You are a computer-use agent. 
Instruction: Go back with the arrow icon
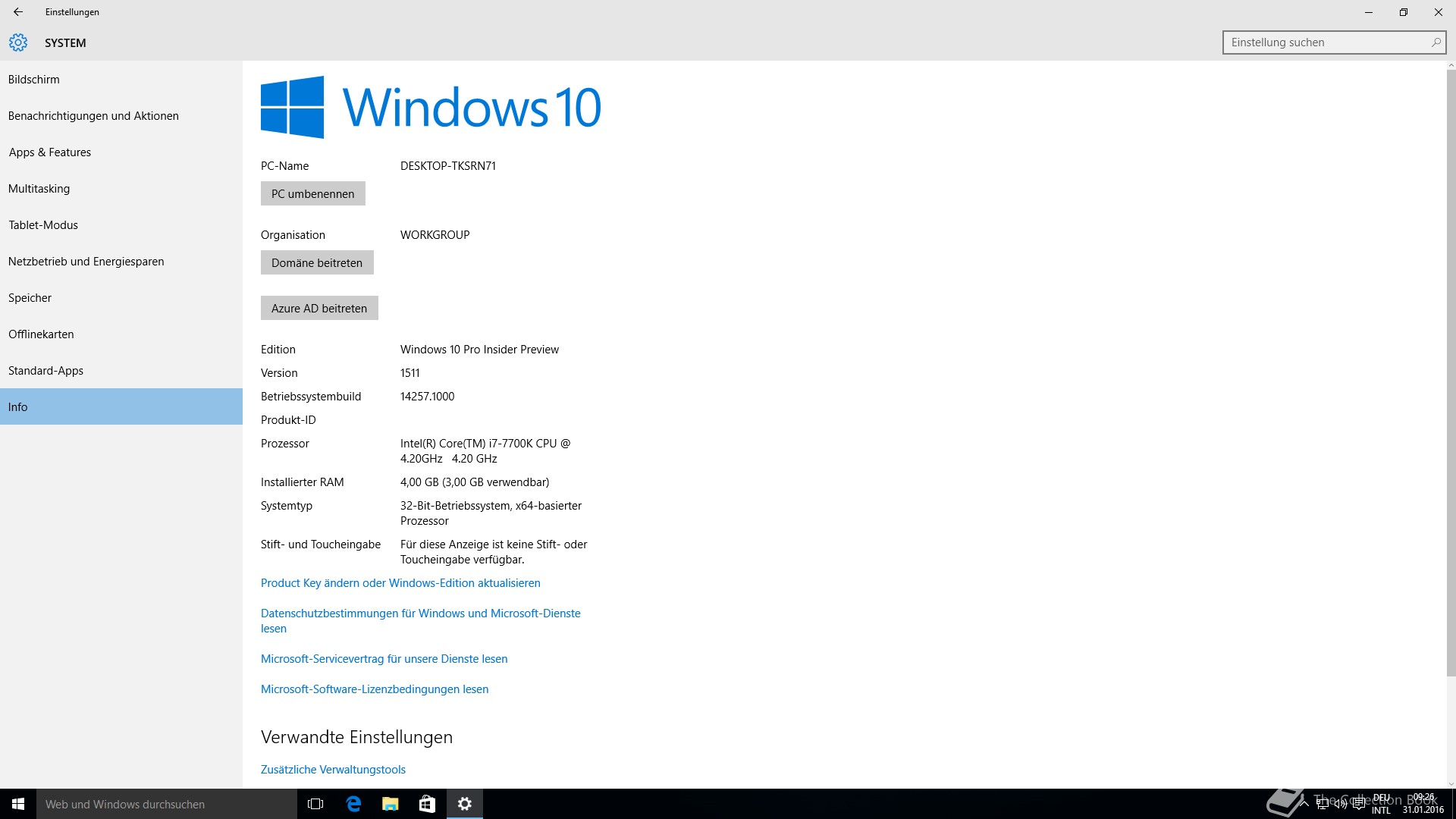(18, 12)
